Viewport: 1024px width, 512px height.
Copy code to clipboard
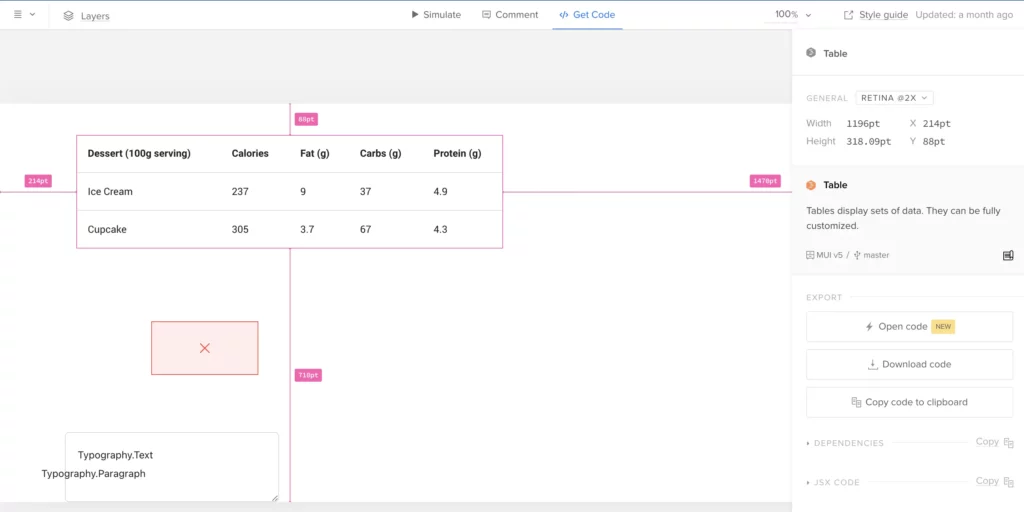909,402
